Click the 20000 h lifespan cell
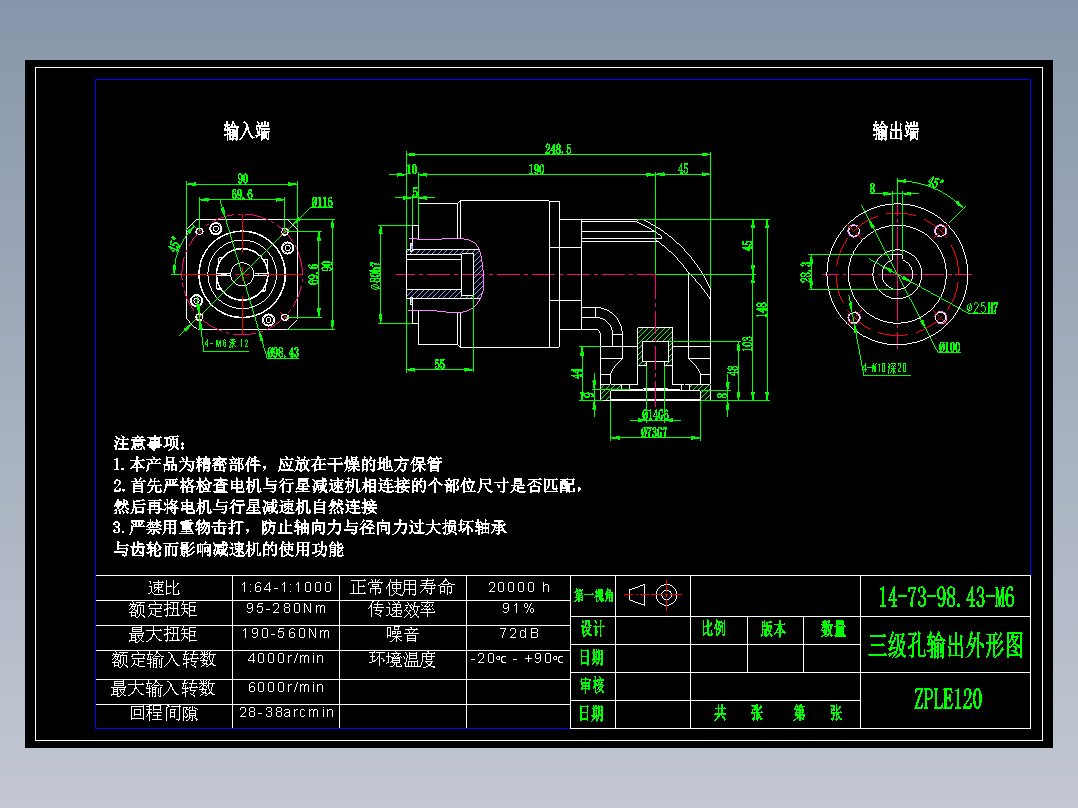 coord(514,588)
